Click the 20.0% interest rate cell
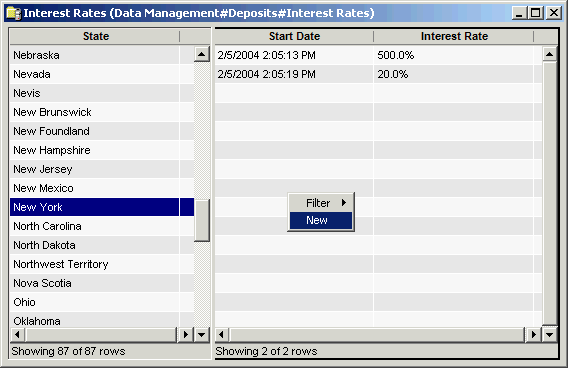The height and width of the screenshot is (368, 568). (454, 74)
